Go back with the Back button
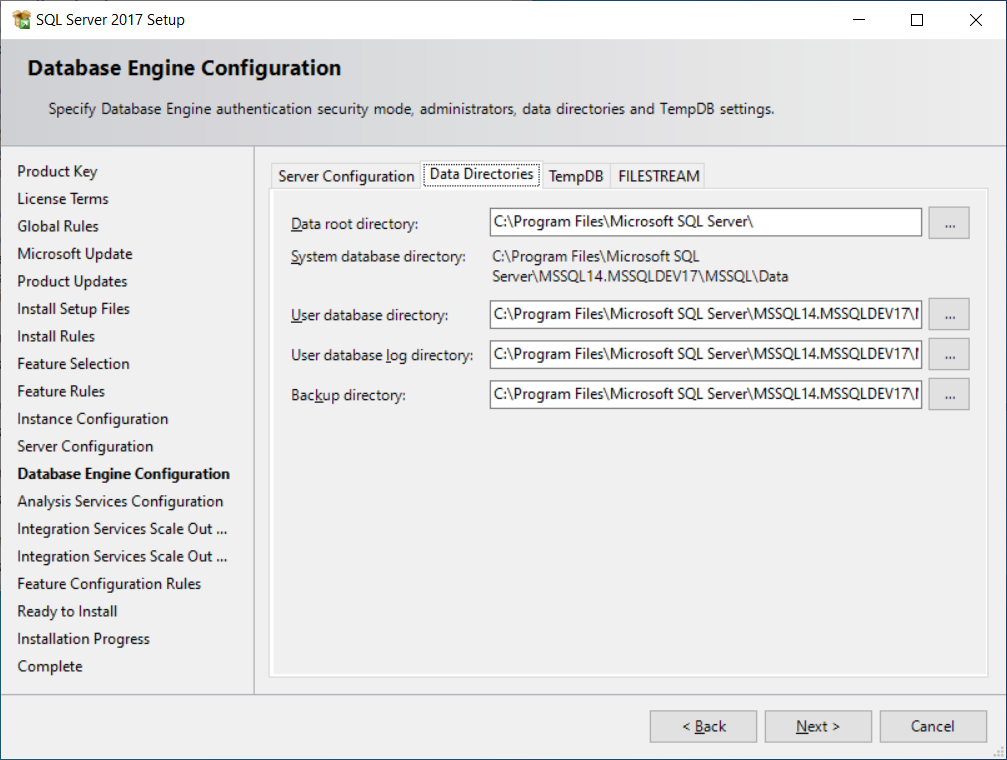This screenshot has width=1007, height=760. [x=703, y=727]
